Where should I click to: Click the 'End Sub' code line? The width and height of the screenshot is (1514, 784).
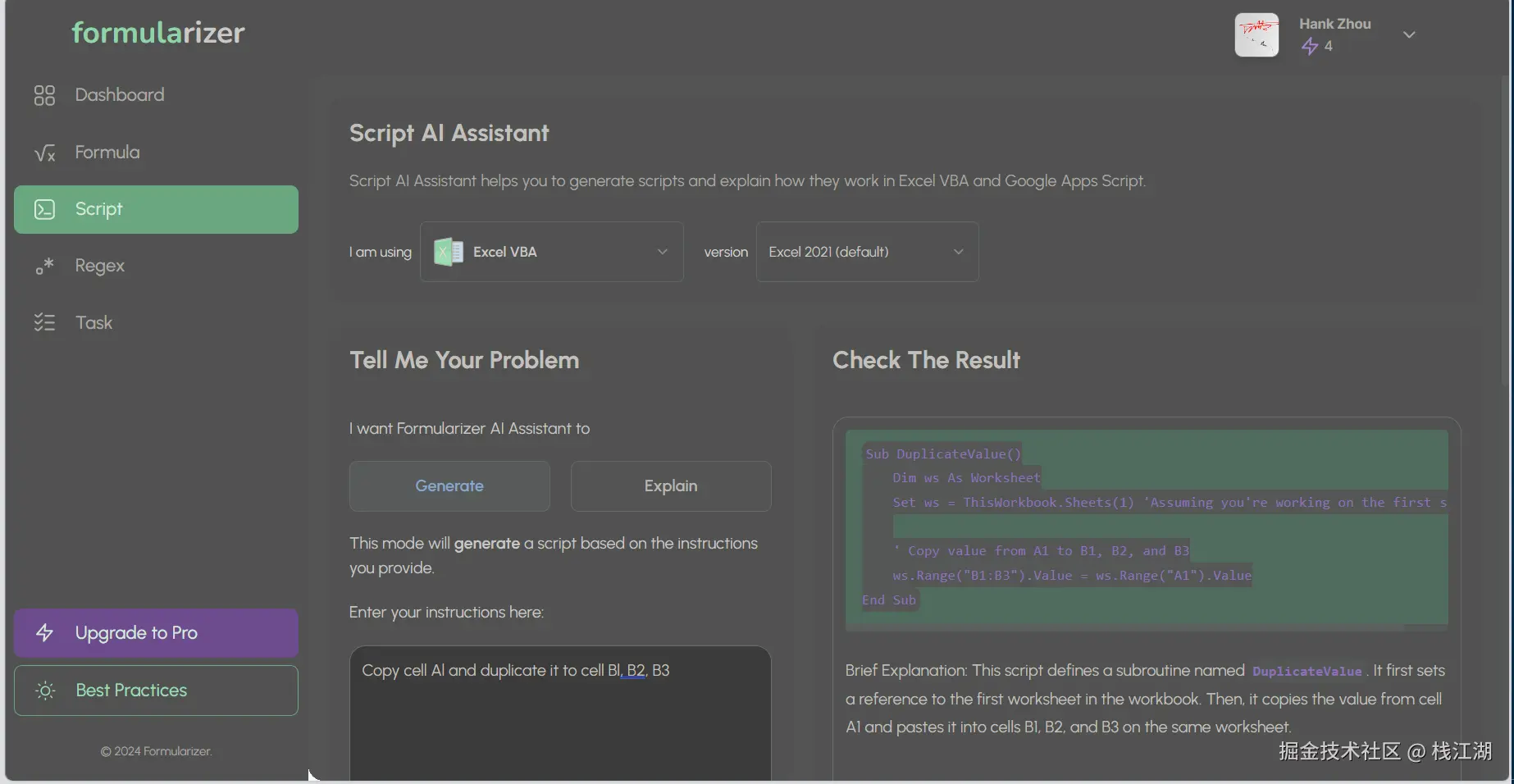[x=889, y=600]
